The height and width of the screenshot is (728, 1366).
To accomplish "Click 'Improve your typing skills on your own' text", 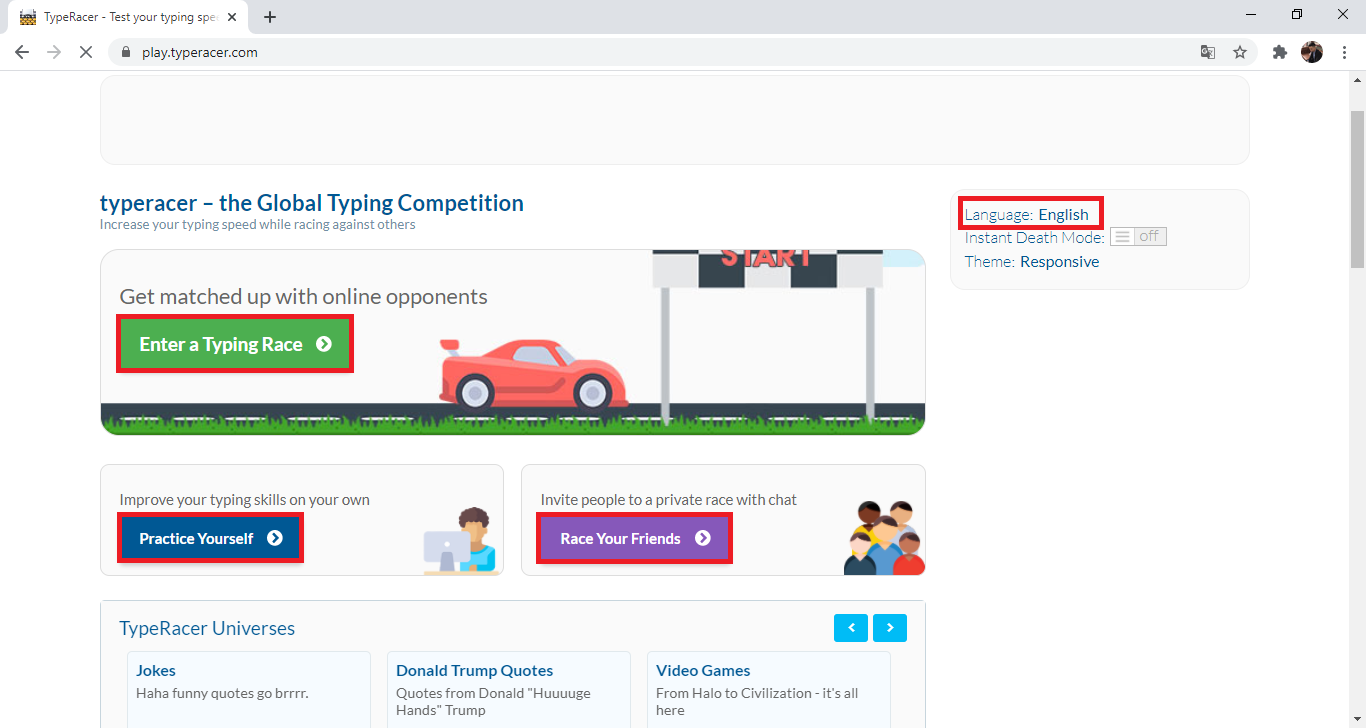I will click(245, 499).
